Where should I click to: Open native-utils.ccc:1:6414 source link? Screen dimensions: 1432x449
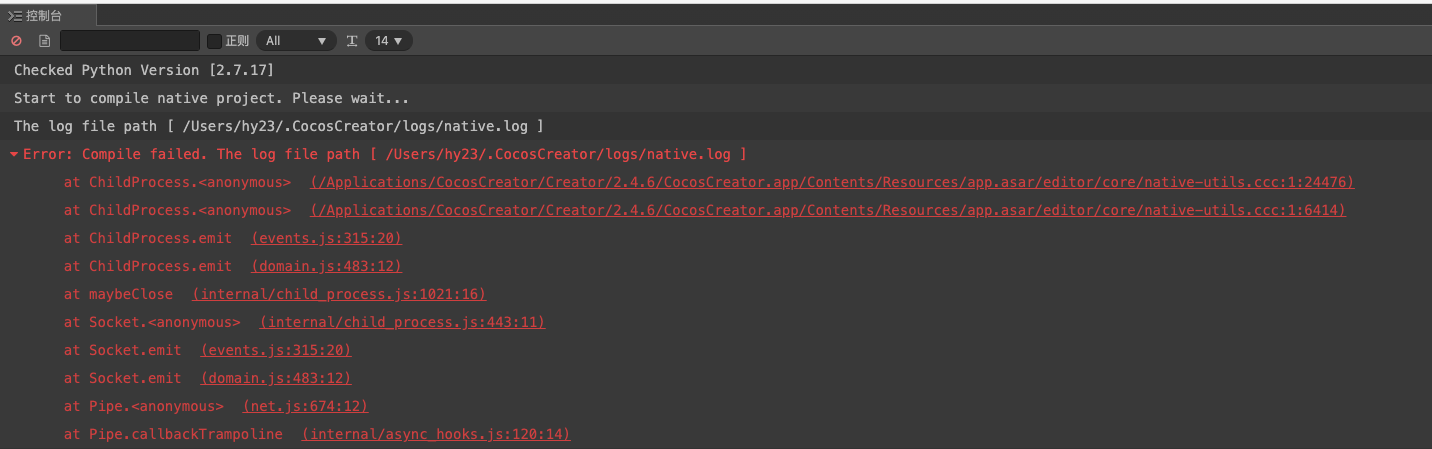point(828,210)
